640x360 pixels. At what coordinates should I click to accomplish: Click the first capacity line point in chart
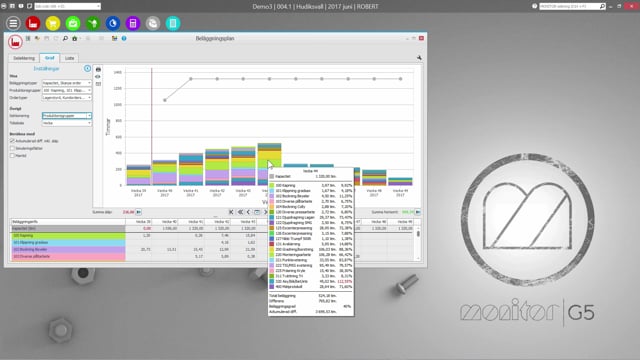[x=165, y=100]
